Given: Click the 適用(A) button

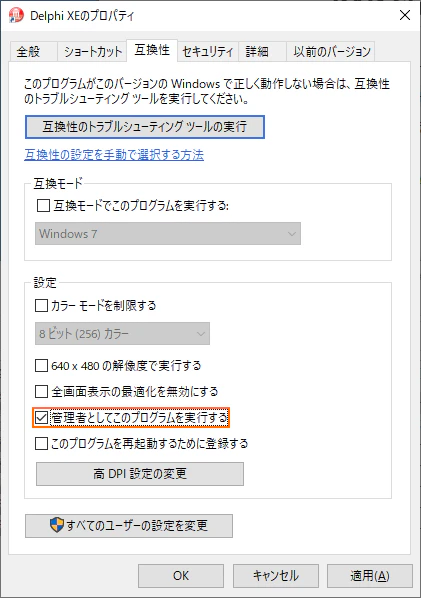Looking at the screenshot, I should pyautogui.click(x=370, y=575).
